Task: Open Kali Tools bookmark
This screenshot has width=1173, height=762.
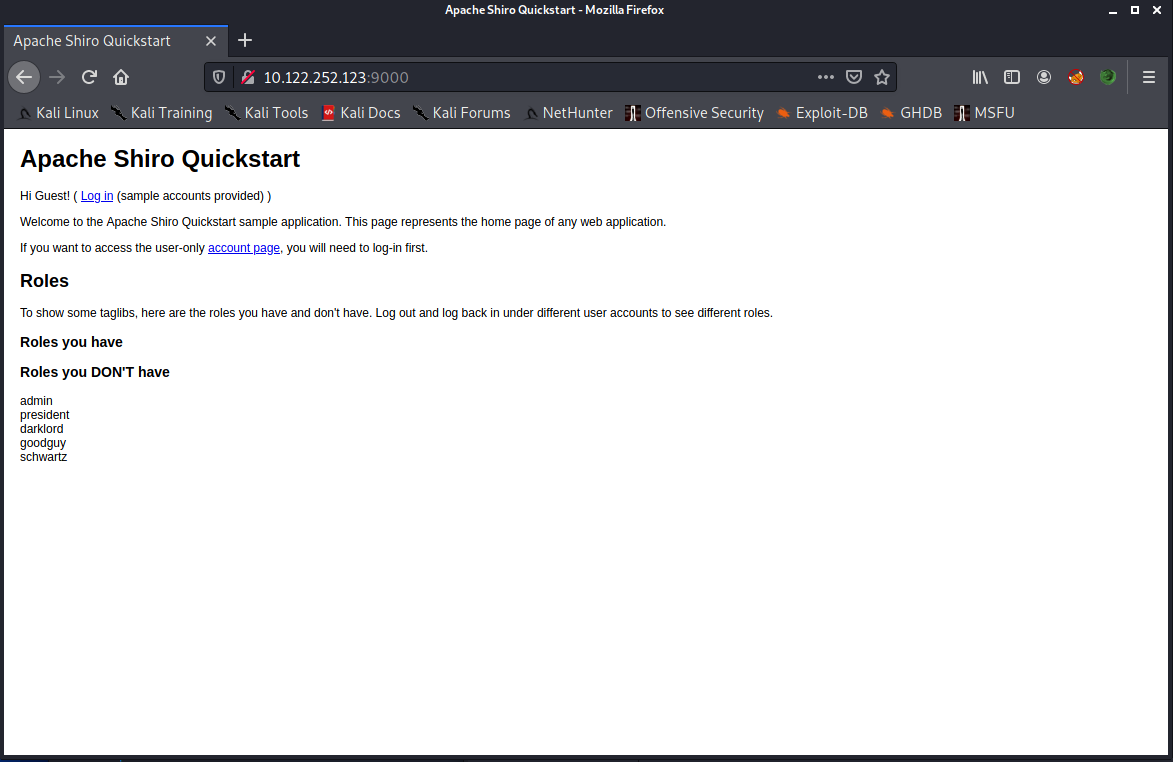Action: click(266, 113)
